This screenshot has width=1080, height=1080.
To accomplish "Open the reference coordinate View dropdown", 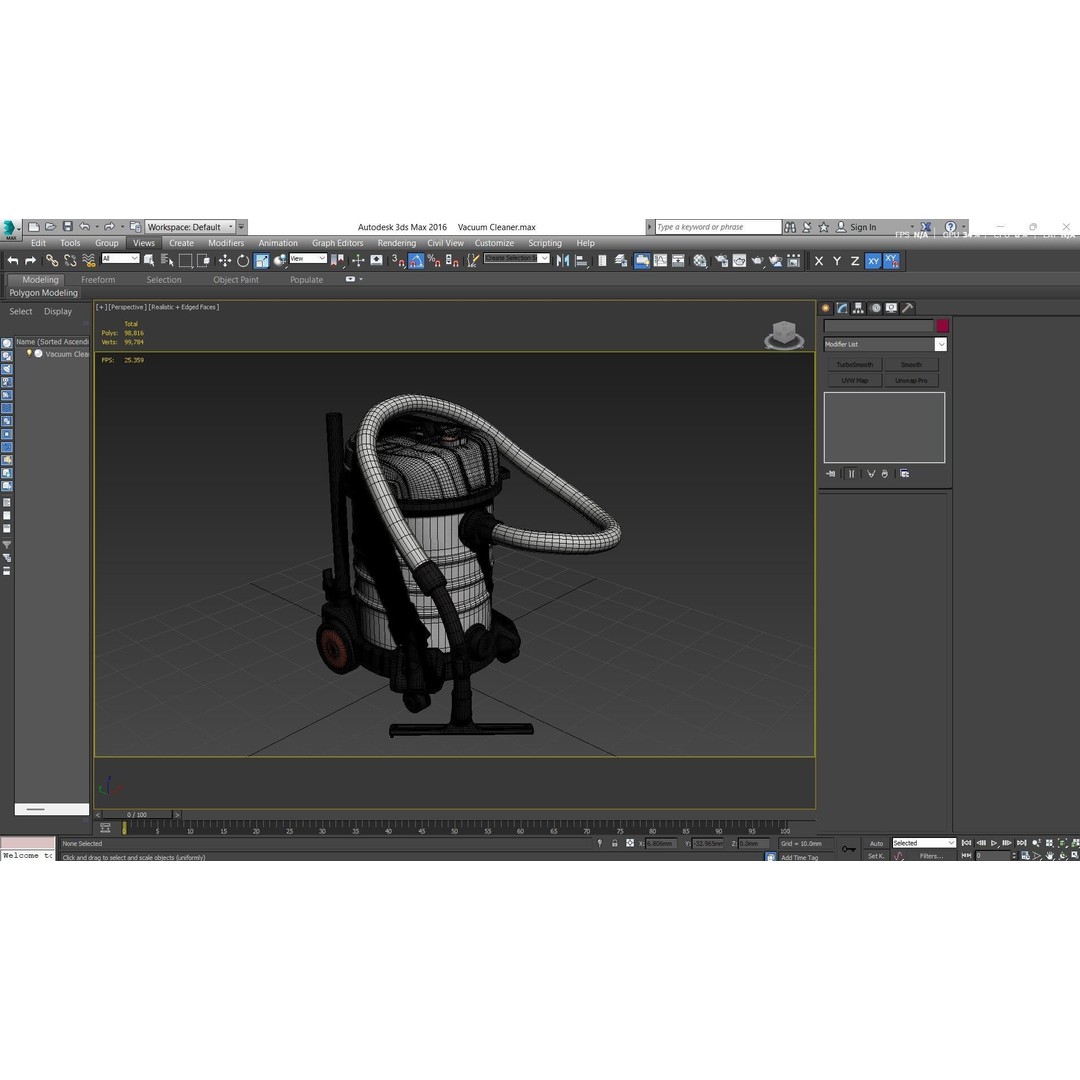I will 308,258.
